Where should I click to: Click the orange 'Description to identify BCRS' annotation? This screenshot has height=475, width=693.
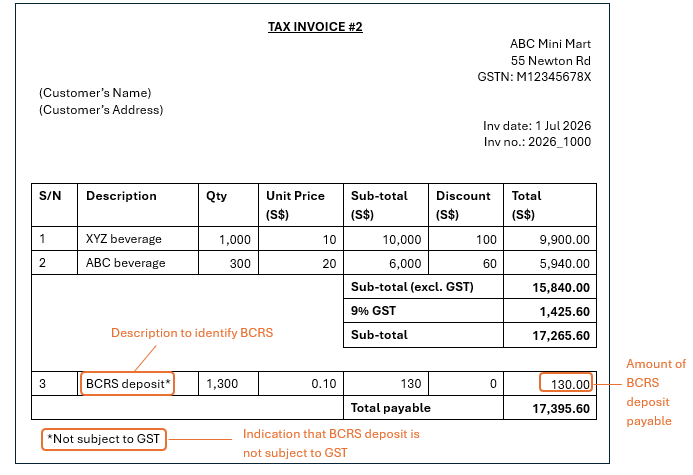(192, 332)
